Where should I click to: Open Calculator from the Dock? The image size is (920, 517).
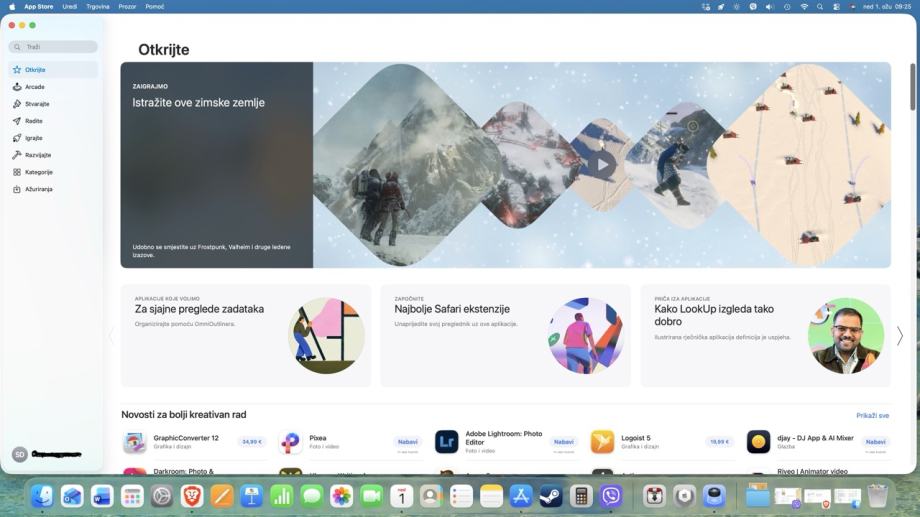click(x=581, y=496)
